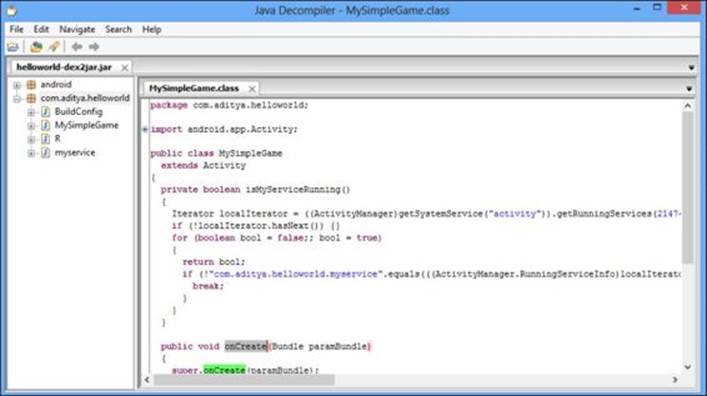The height and width of the screenshot is (396, 707).
Task: Click the BuildConfig class file icon
Action: [x=46, y=111]
